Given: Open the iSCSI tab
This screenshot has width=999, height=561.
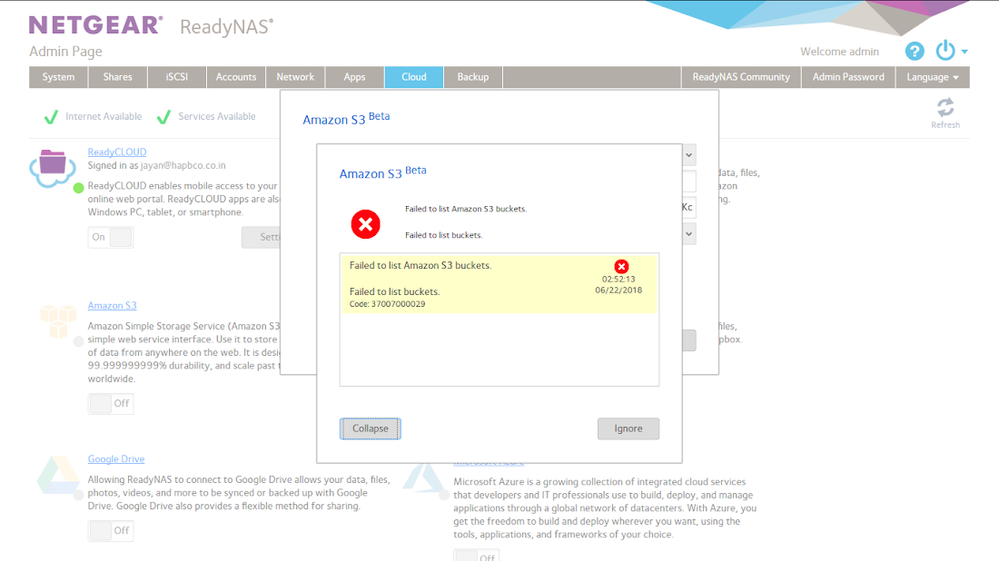Looking at the screenshot, I should (x=177, y=77).
